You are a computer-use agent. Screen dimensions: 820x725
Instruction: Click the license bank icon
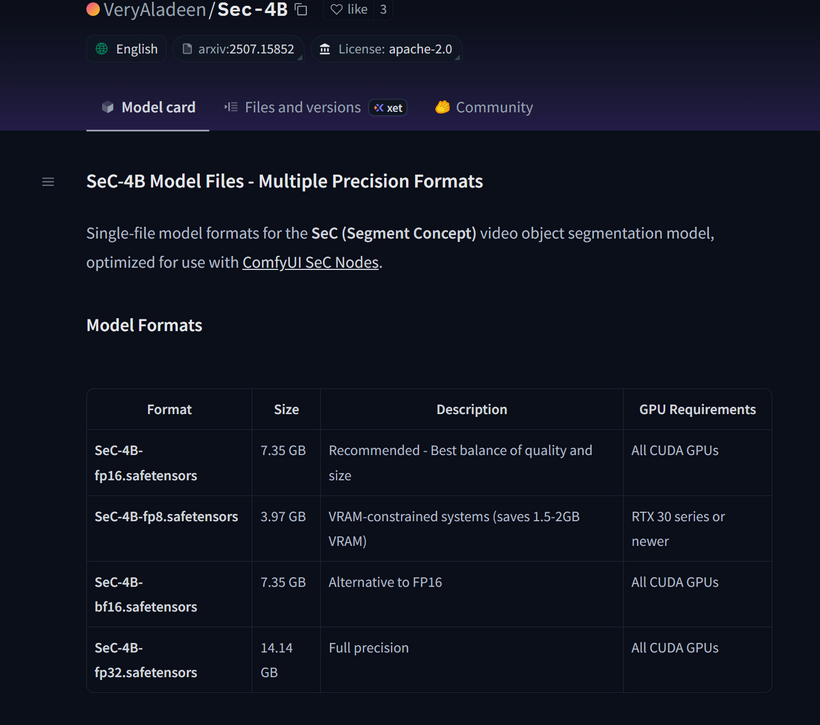[x=325, y=49]
